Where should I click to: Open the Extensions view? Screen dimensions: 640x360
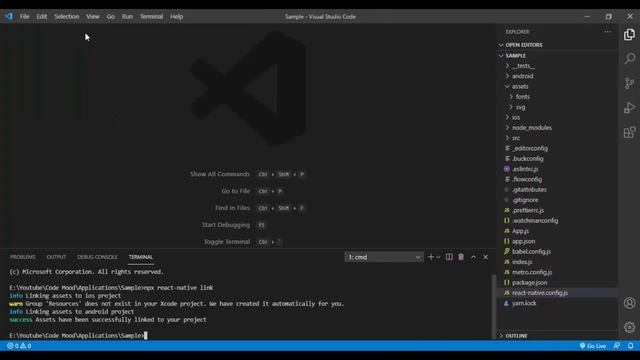(x=629, y=132)
